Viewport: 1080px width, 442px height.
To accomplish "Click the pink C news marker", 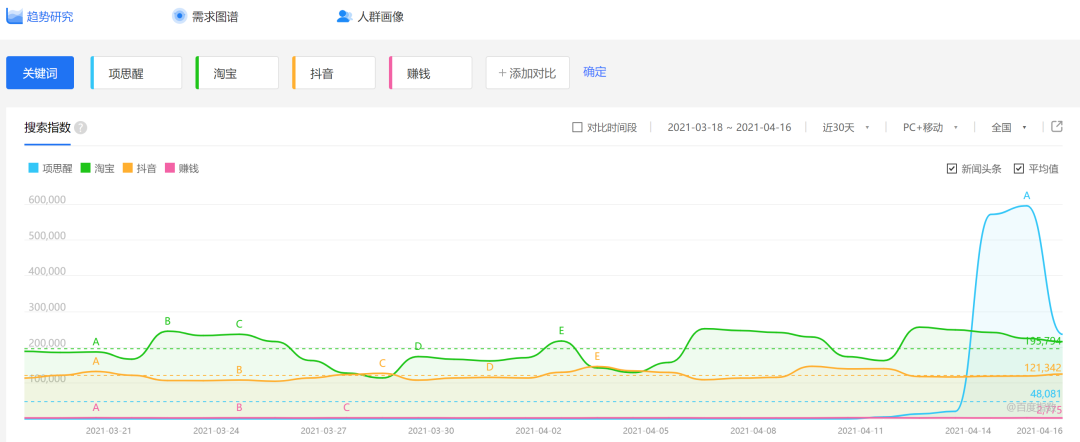I will coord(346,407).
